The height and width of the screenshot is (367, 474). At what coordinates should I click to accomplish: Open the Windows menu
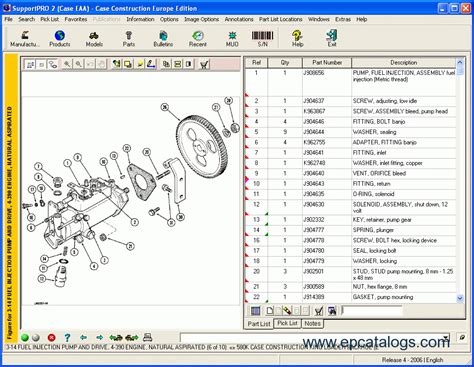(x=319, y=19)
